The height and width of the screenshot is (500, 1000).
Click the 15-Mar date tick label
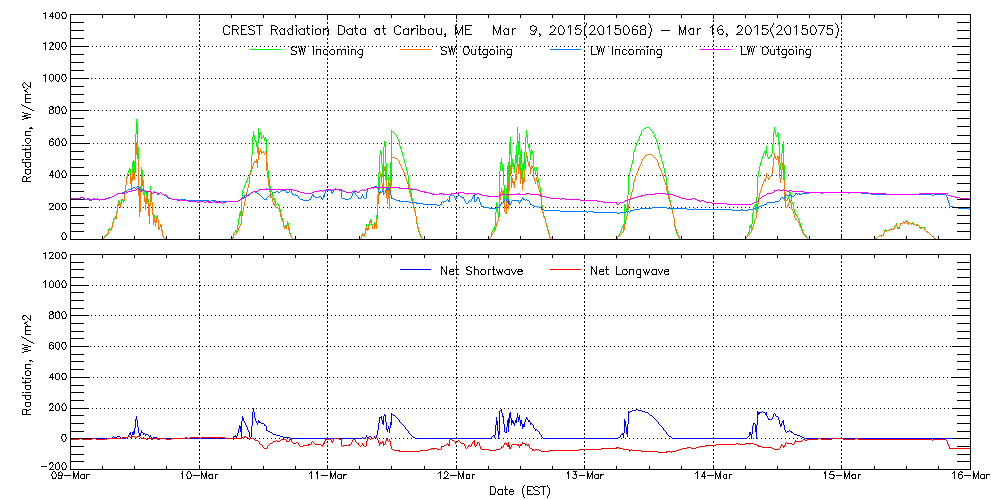841,477
